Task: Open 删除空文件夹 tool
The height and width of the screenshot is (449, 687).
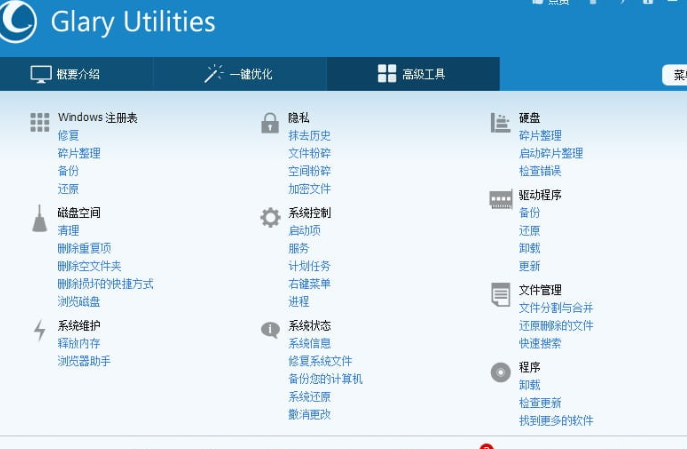Action: (x=89, y=266)
